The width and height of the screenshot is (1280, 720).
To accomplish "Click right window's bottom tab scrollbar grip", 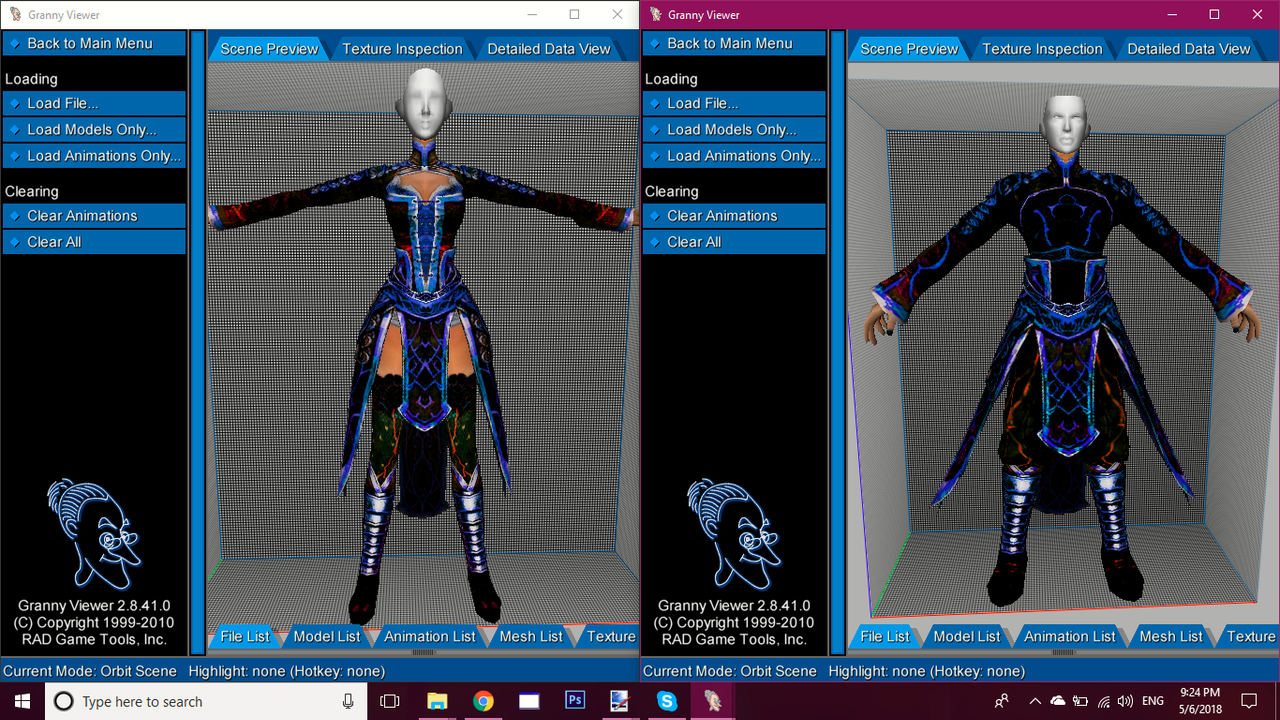I will click(1063, 653).
